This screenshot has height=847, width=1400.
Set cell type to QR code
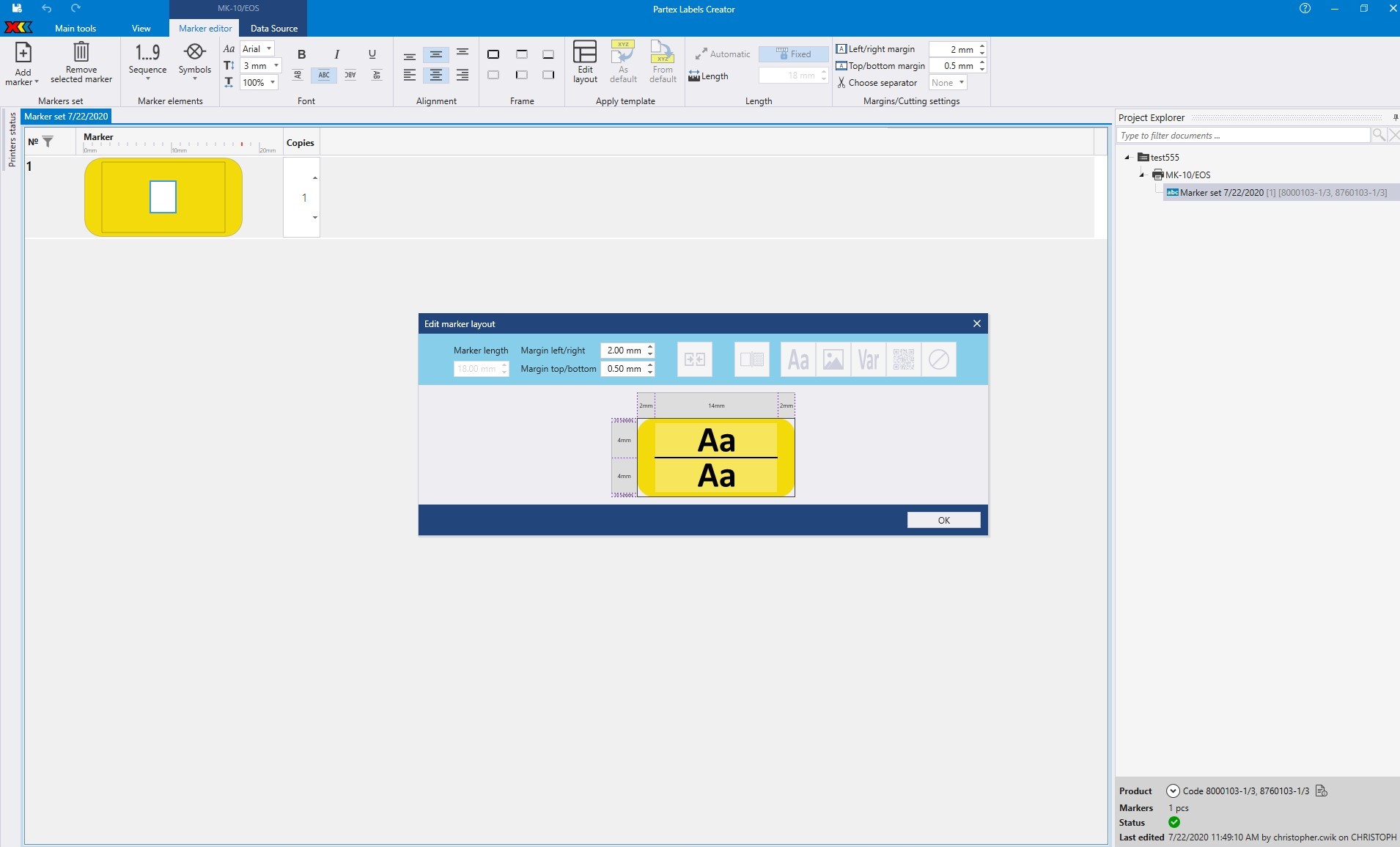pyautogui.click(x=904, y=359)
